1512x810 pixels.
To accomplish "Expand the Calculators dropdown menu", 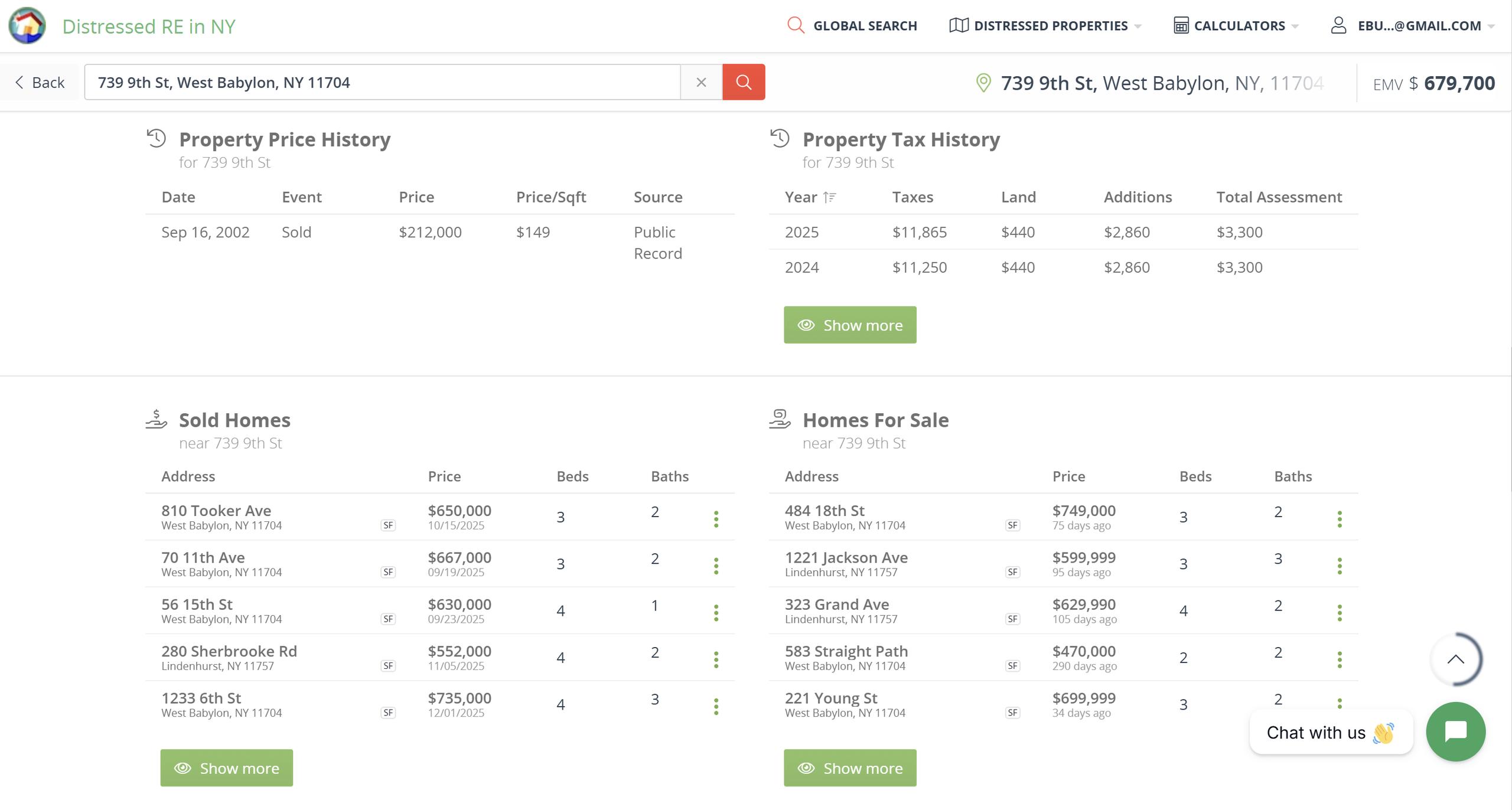I will pyautogui.click(x=1236, y=26).
